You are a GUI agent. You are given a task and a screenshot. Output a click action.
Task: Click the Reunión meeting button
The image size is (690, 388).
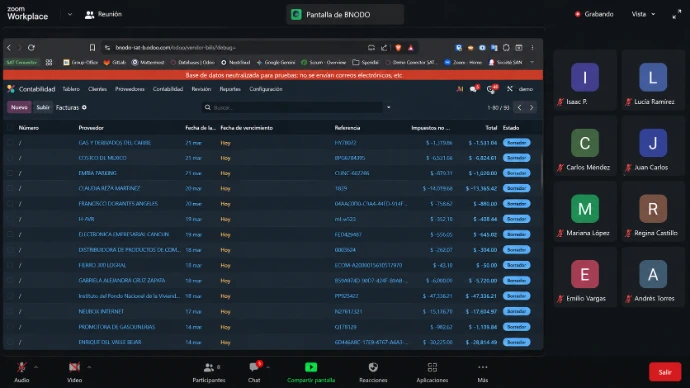tap(103, 15)
